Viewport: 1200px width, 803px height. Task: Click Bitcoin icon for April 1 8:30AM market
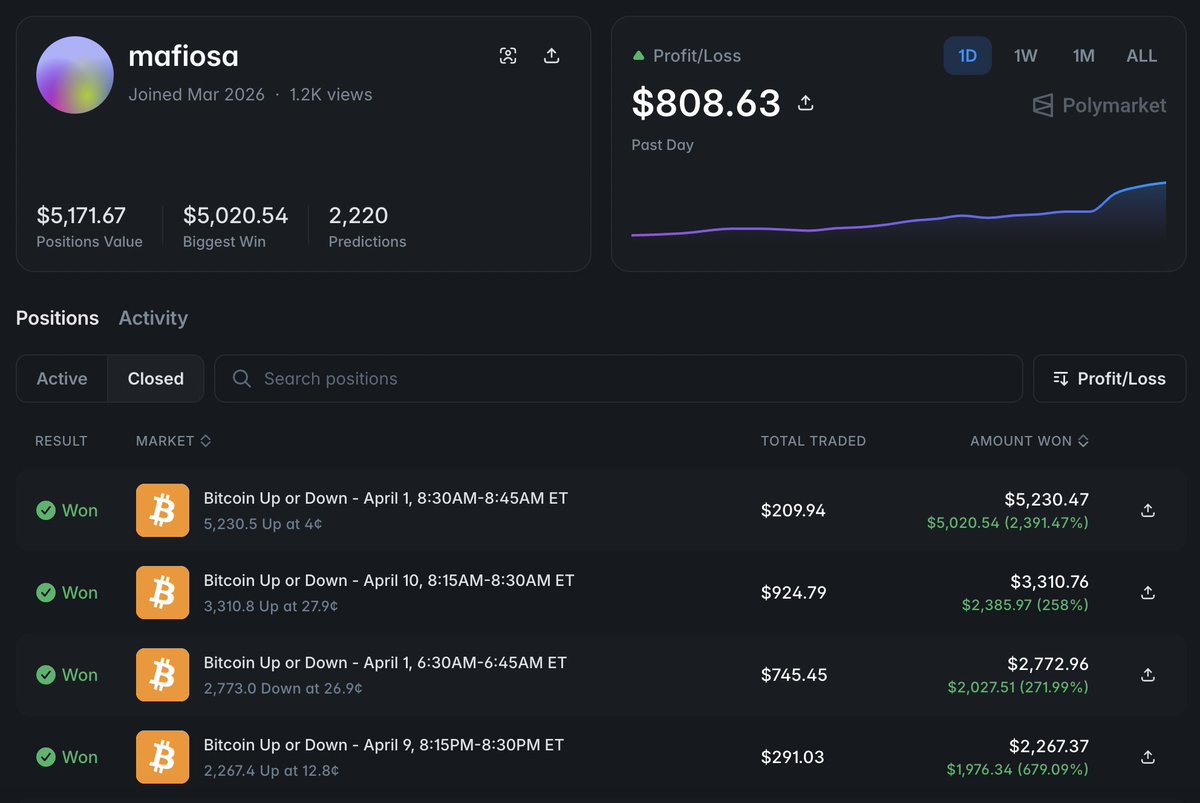coord(162,510)
